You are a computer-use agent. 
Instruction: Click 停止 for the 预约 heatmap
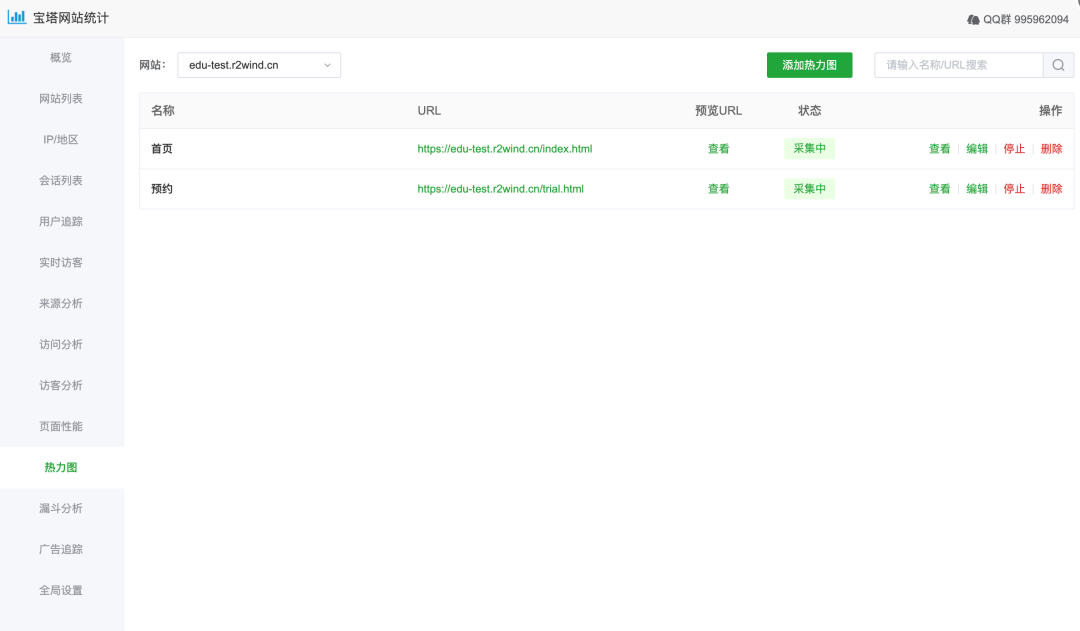1014,189
